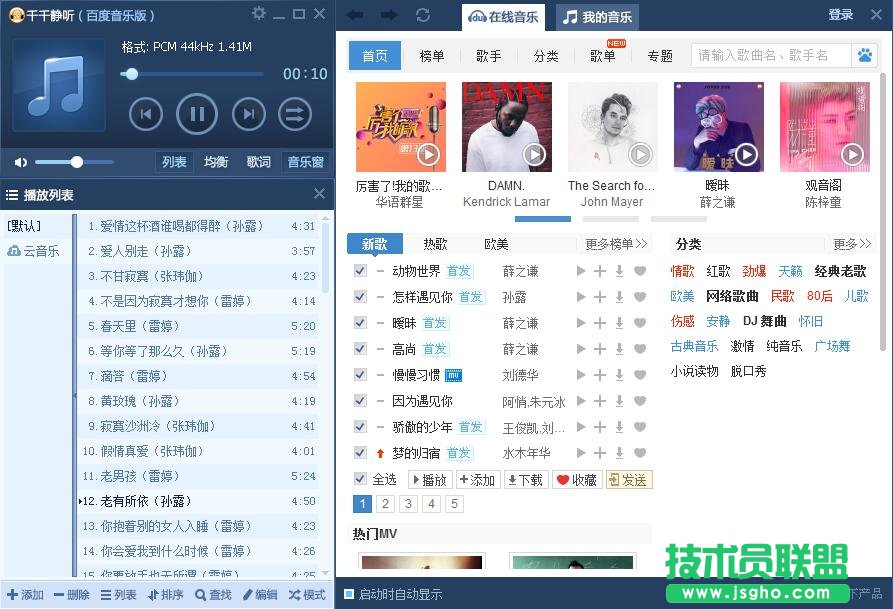Open the 列表 list menu in the playlist footer
The image size is (893, 609).
click(x=118, y=595)
